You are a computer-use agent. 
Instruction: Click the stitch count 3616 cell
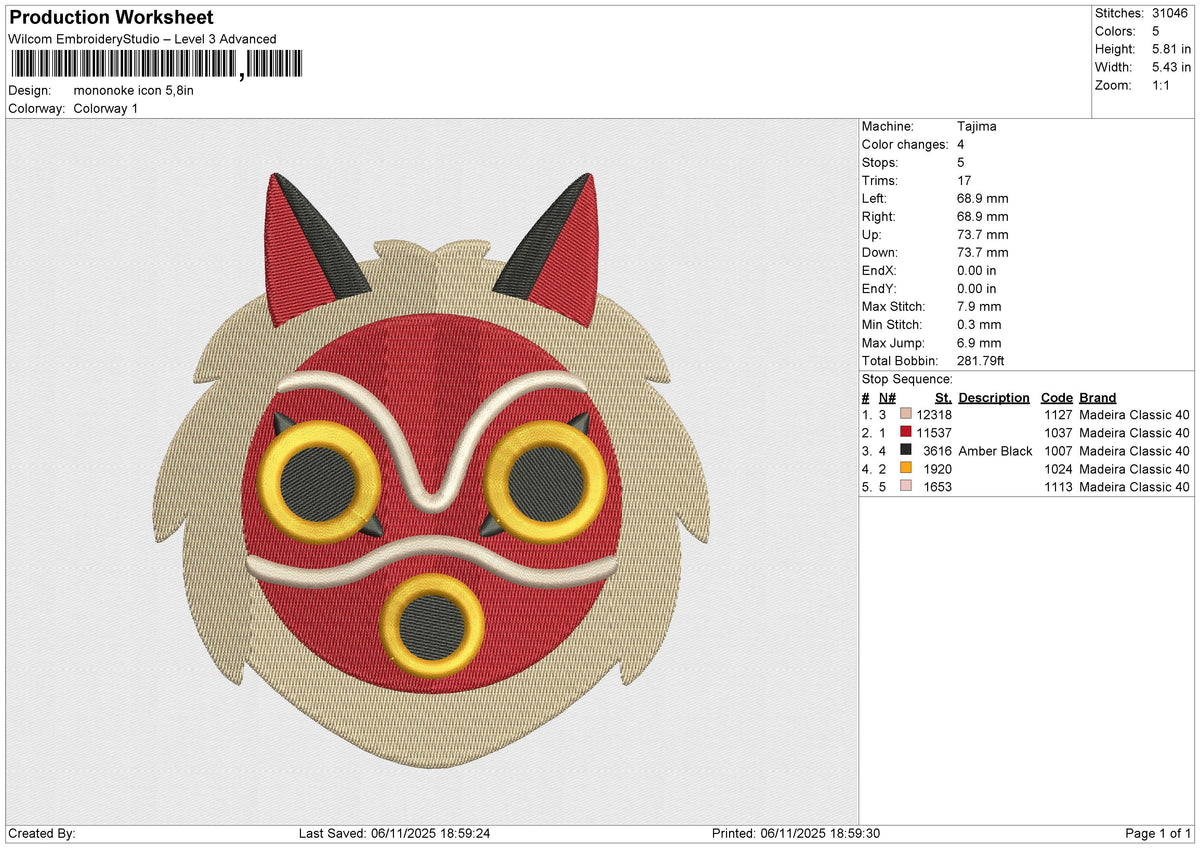[938, 451]
